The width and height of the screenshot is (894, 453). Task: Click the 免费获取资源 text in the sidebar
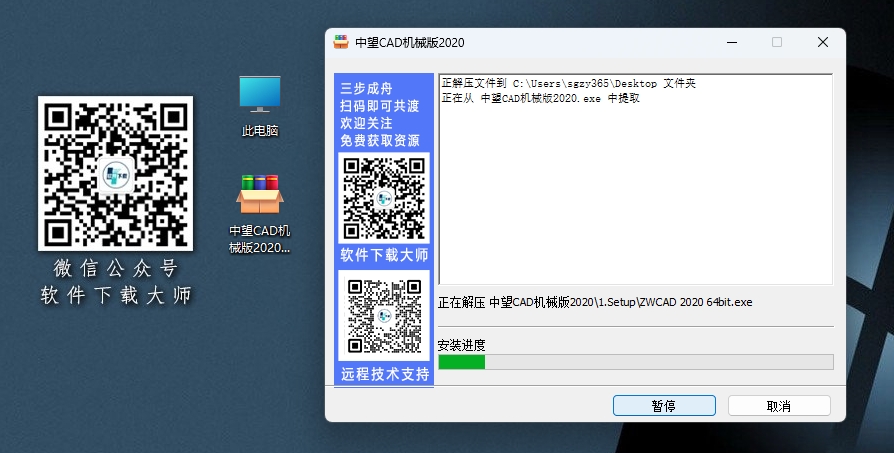coord(380,140)
